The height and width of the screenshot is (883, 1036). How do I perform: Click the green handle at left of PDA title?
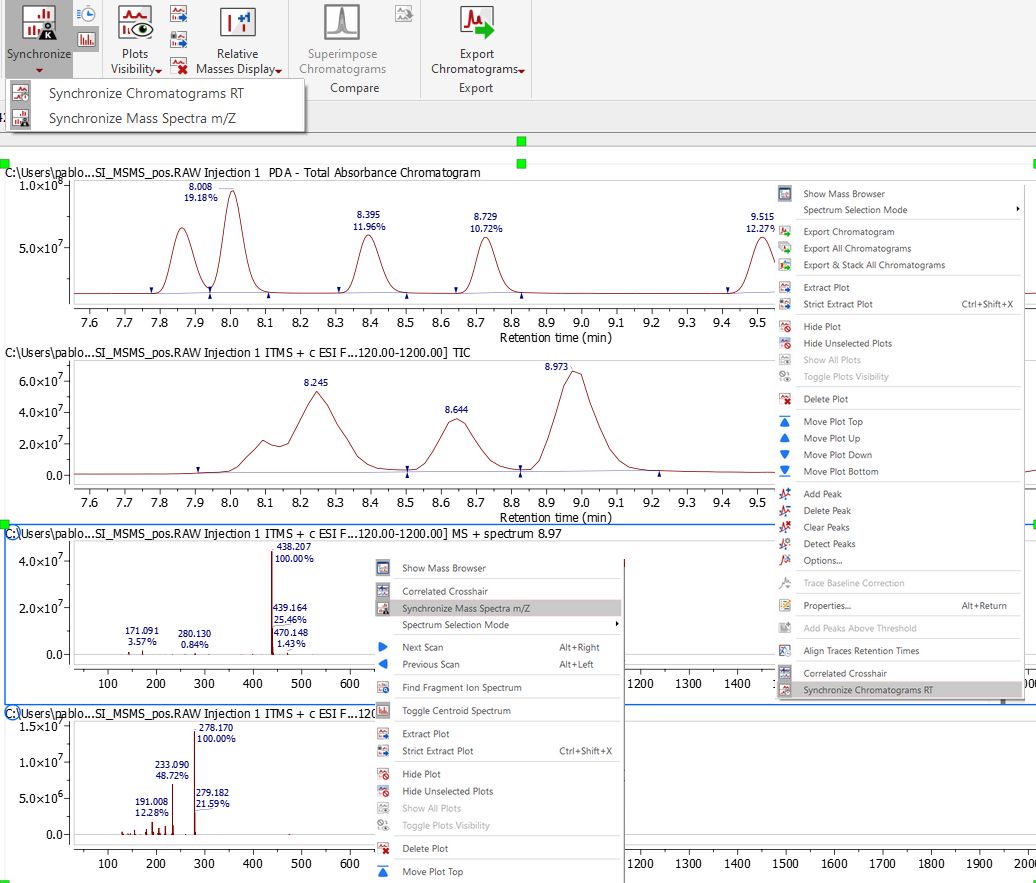tap(5, 163)
